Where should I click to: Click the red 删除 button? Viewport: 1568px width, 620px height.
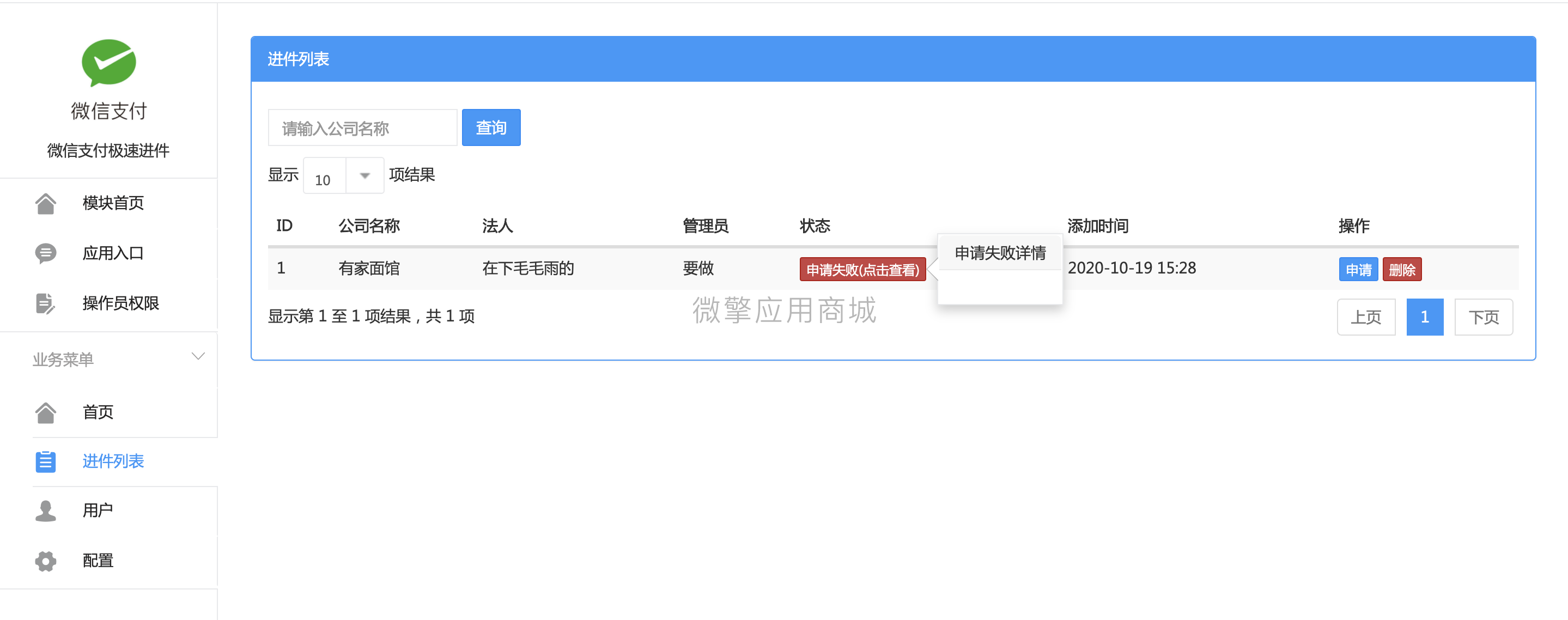[x=1401, y=270]
